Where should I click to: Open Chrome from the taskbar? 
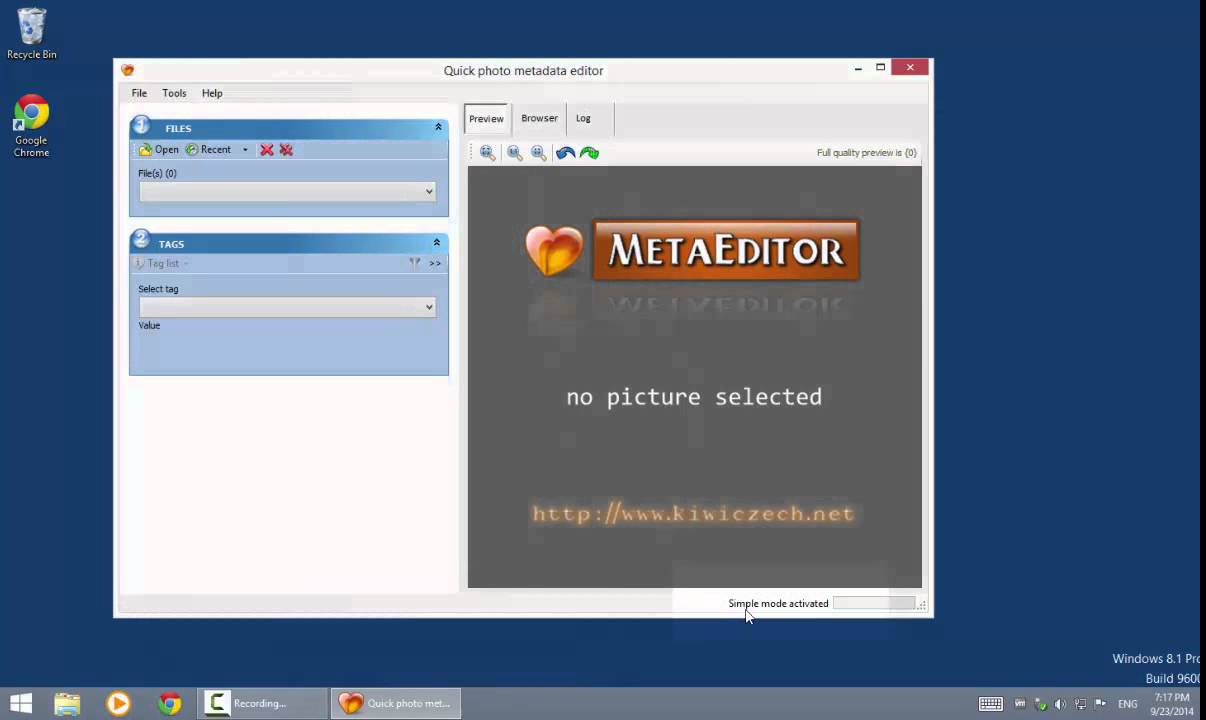pos(170,703)
